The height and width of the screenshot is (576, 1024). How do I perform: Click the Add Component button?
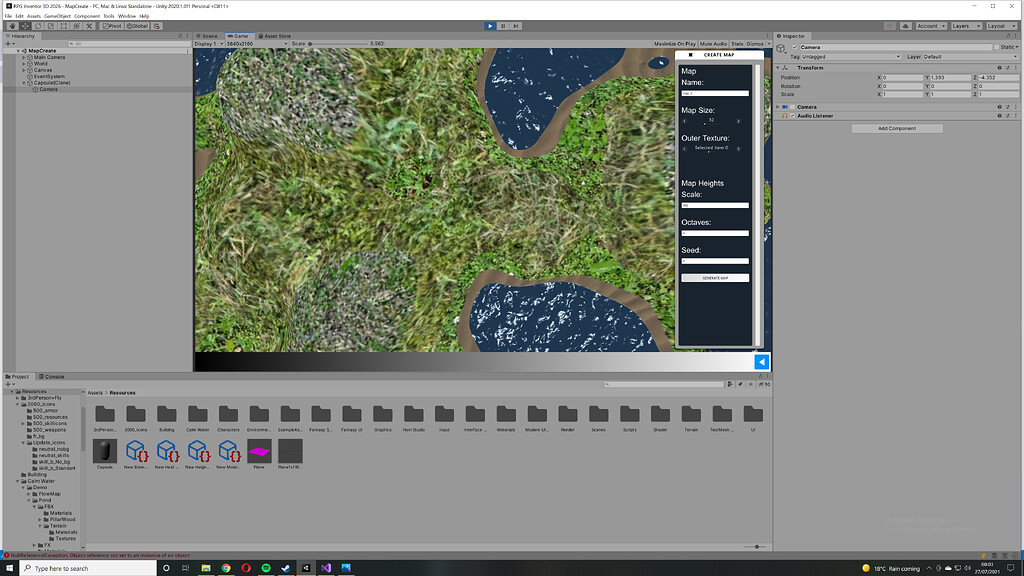pyautogui.click(x=900, y=128)
